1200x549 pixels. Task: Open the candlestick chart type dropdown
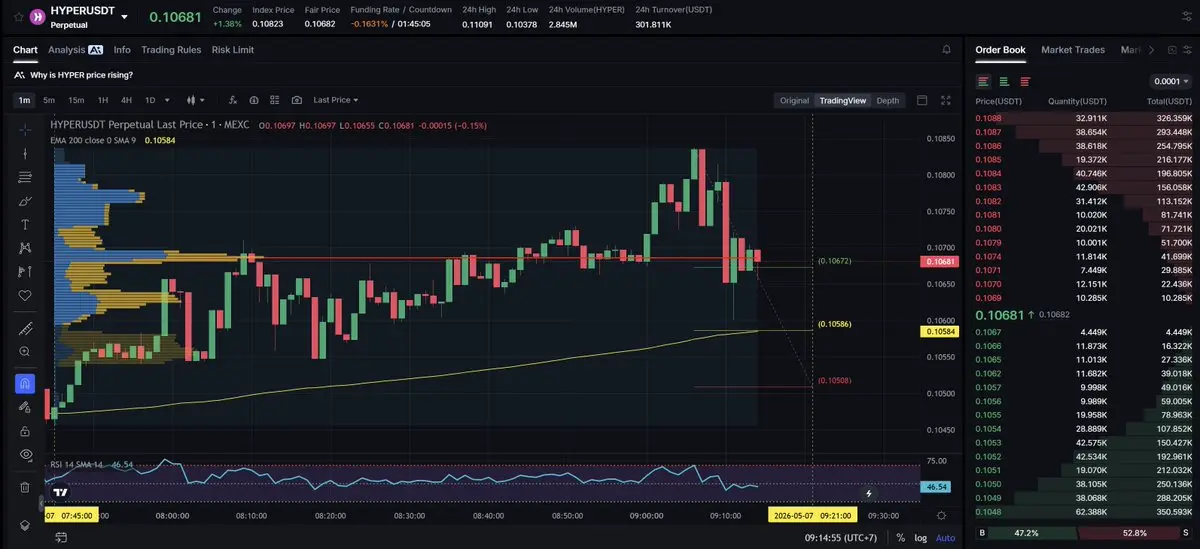[x=195, y=100]
